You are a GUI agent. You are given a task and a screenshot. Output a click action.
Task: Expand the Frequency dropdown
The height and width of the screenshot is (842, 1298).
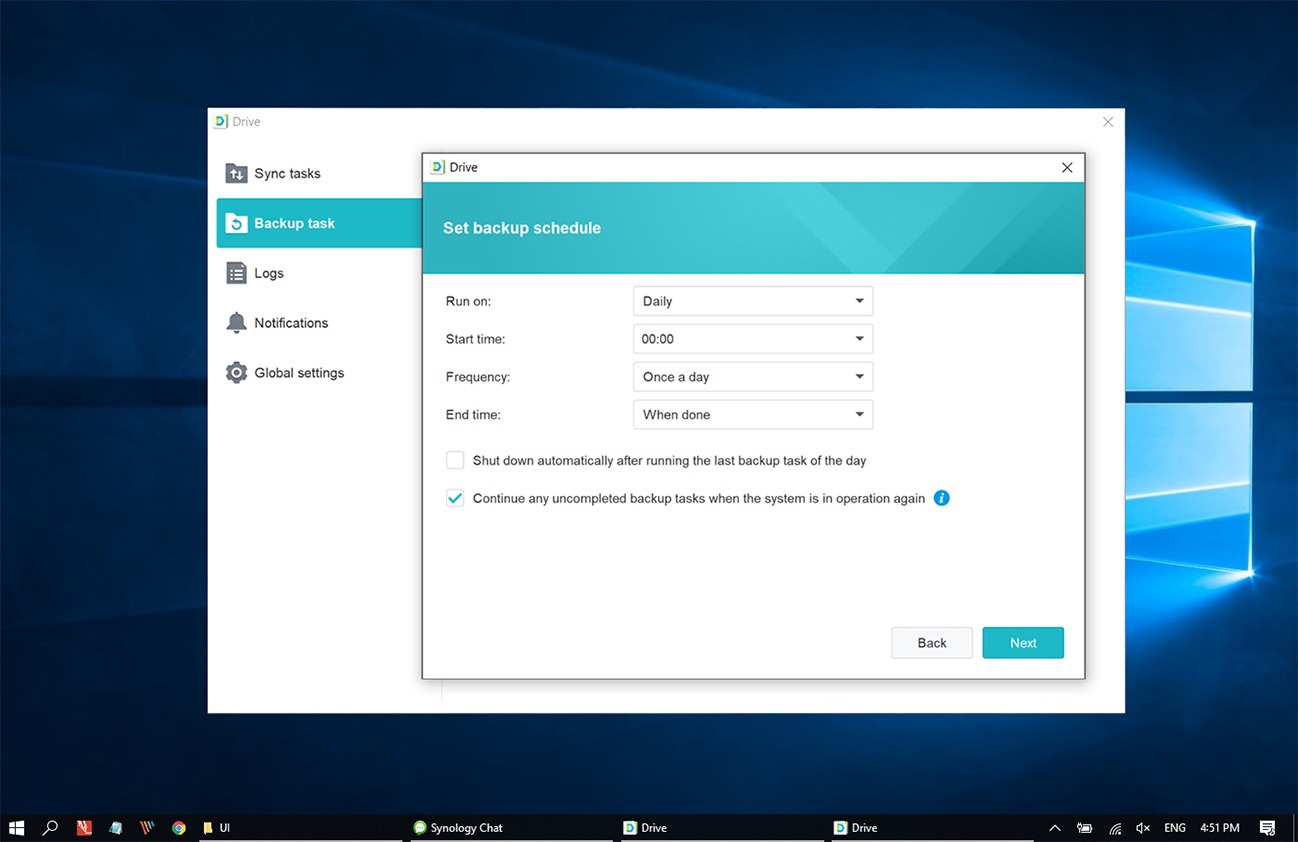coord(753,377)
